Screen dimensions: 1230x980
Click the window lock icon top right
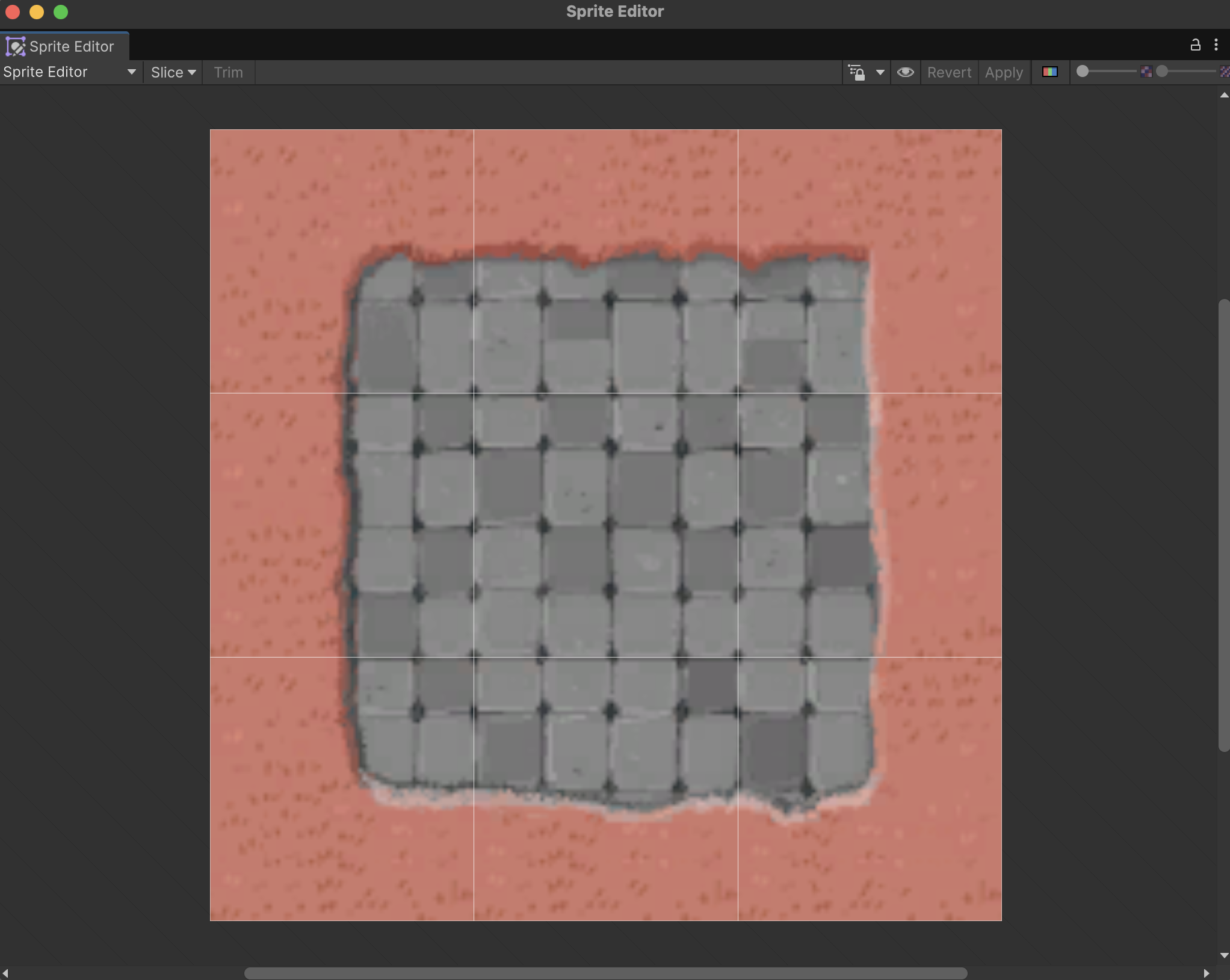[1196, 45]
